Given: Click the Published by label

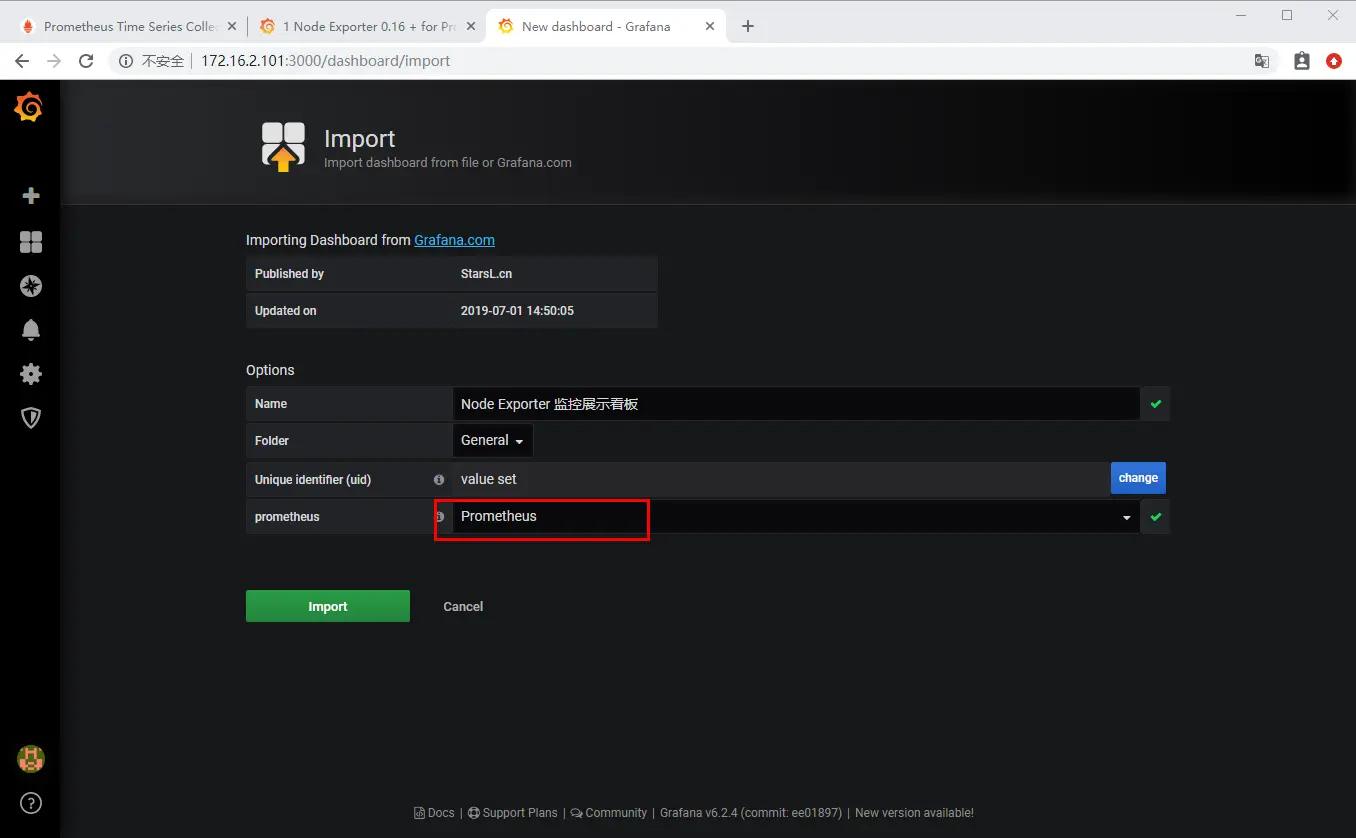Looking at the screenshot, I should (x=289, y=274).
